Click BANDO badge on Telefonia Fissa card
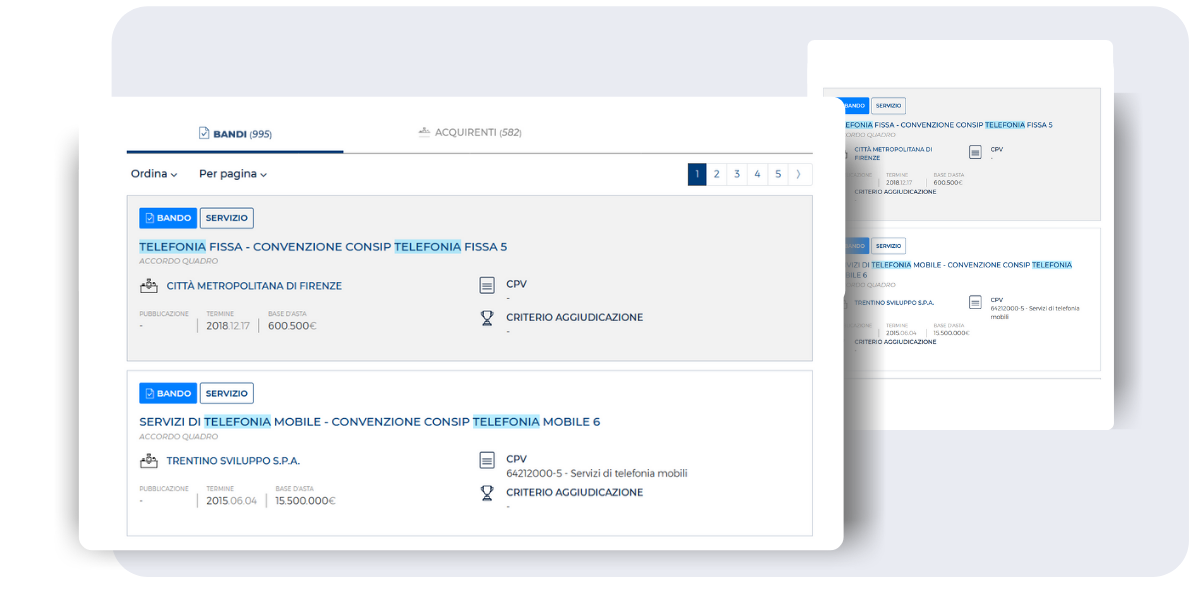This screenshot has width=1200, height=600. 168,218
